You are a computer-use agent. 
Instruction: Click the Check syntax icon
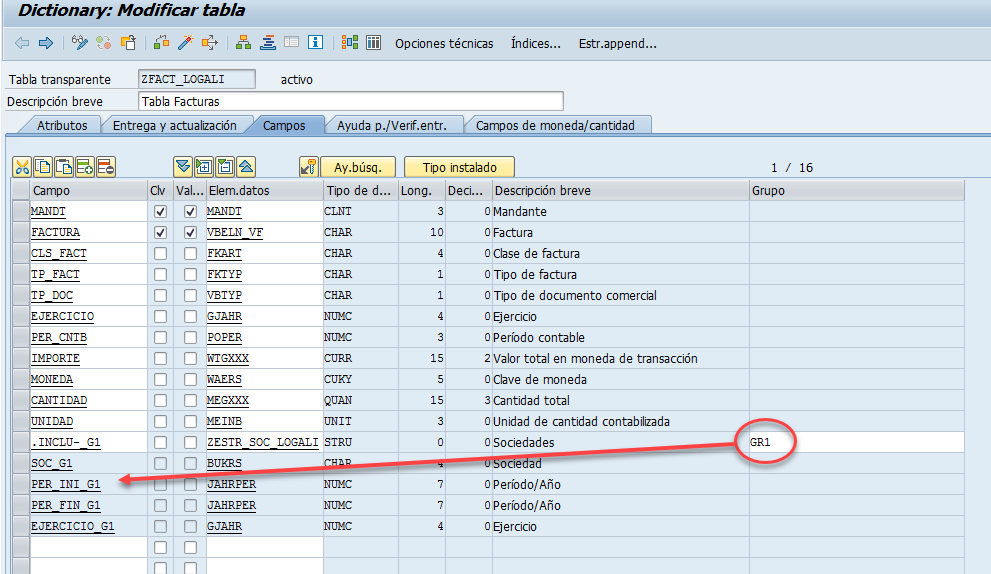[x=162, y=43]
